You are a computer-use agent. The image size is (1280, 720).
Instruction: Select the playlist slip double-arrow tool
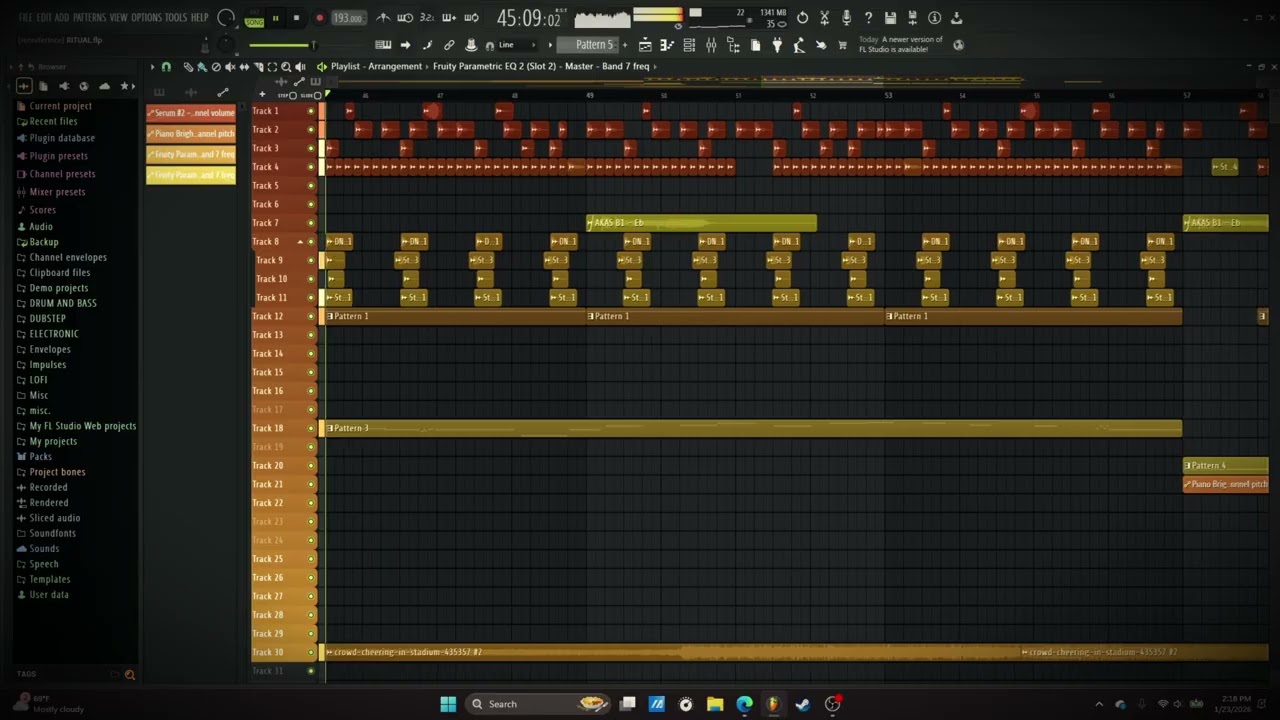click(244, 67)
